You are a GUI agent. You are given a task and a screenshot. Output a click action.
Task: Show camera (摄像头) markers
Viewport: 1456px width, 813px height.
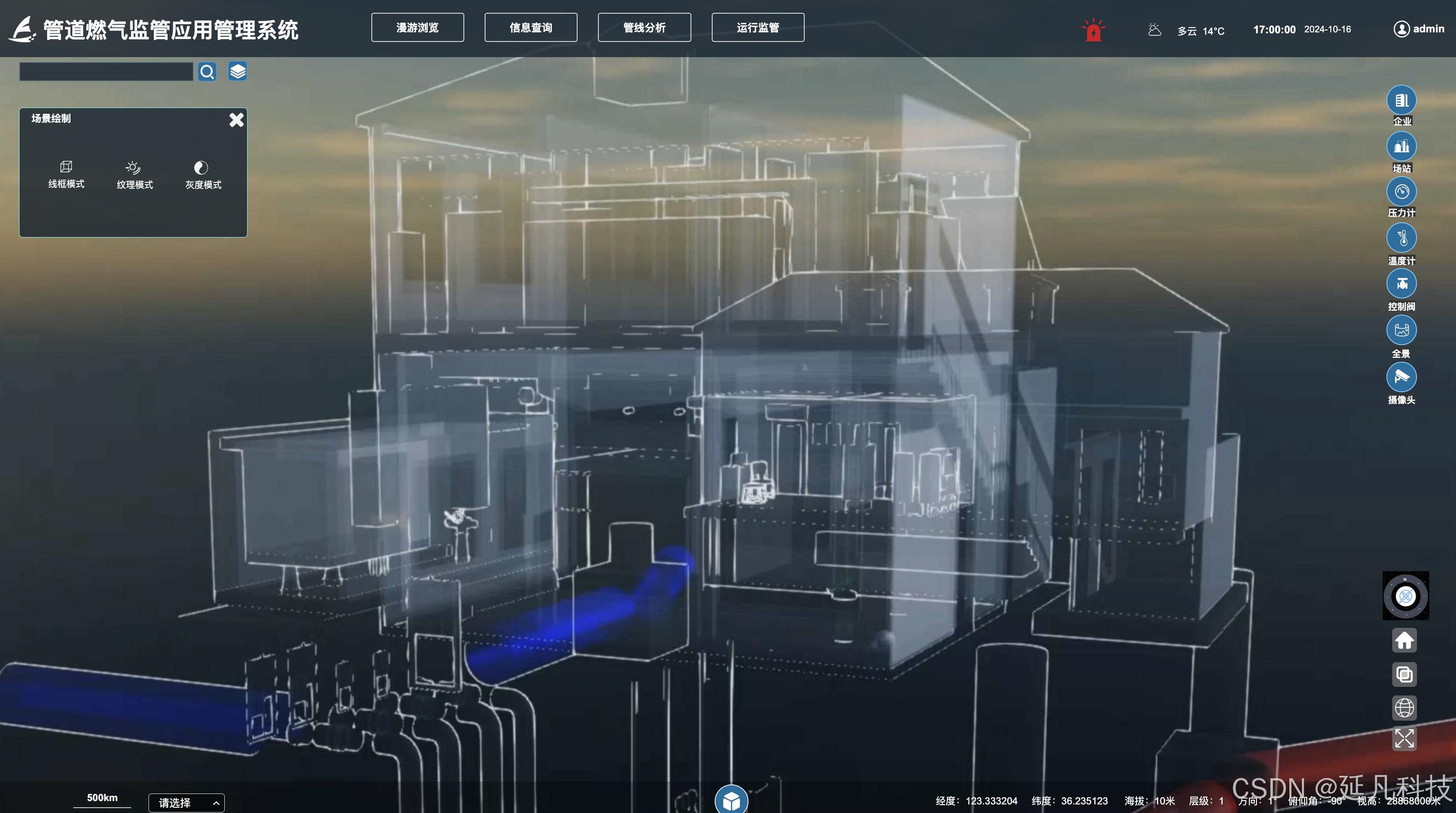click(x=1401, y=377)
